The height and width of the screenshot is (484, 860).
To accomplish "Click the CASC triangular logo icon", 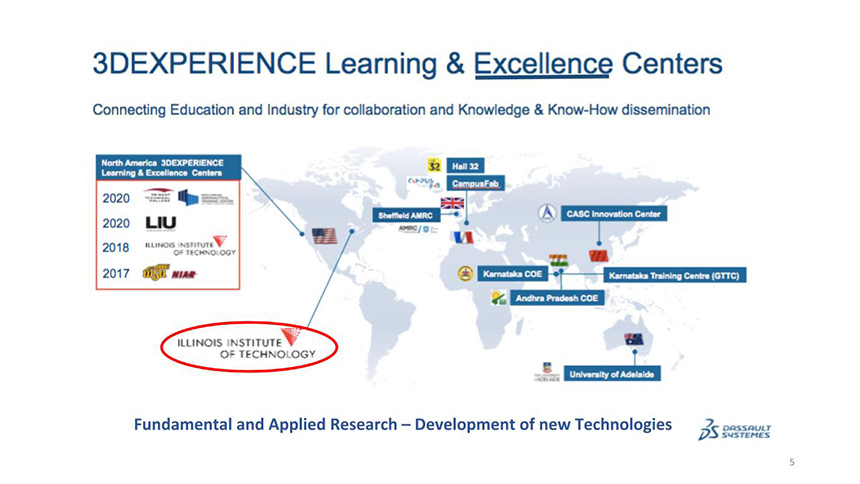I will click(x=545, y=213).
